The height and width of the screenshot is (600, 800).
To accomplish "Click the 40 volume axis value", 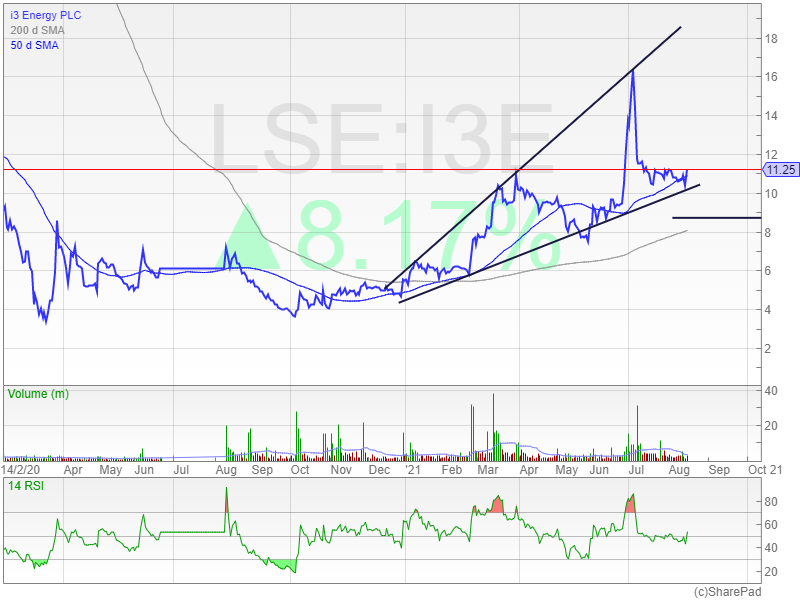I will click(770, 391).
